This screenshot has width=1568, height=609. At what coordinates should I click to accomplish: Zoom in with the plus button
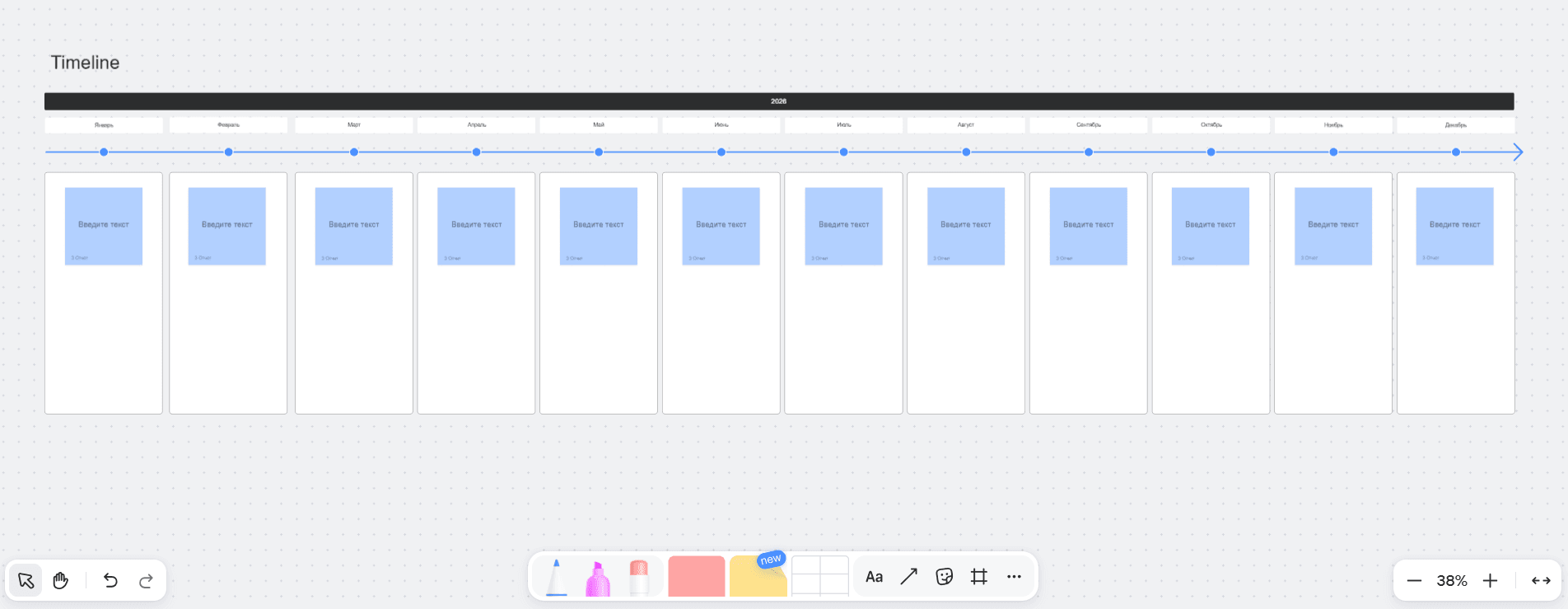(x=1490, y=581)
